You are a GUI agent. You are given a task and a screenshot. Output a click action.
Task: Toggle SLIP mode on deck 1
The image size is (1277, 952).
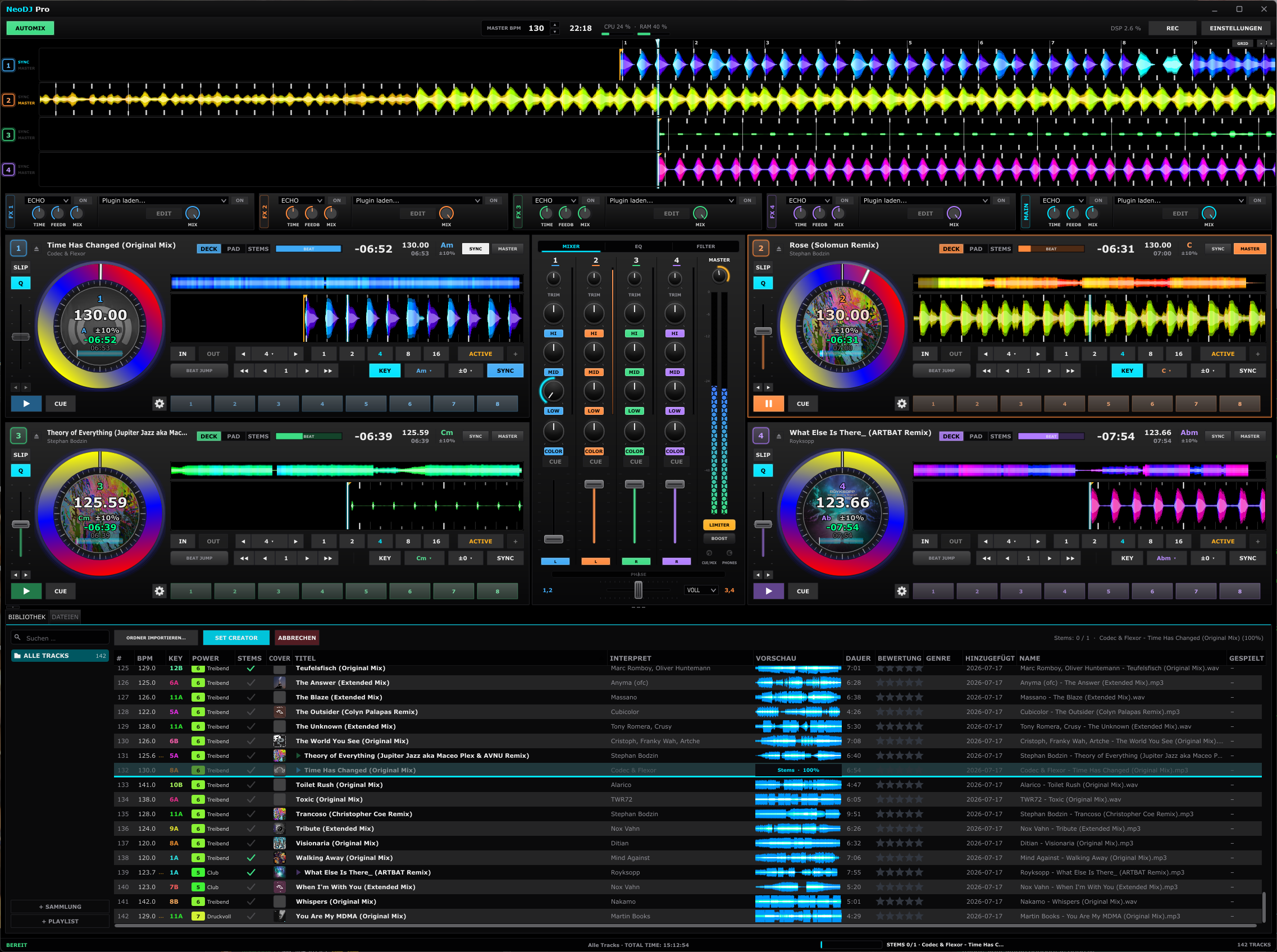pos(21,267)
